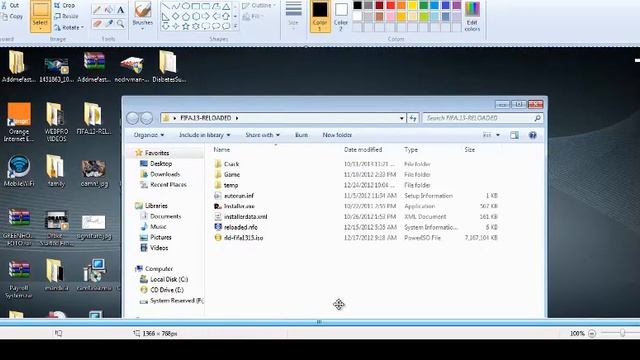Screen dimensions: 640x360
Task: Open the Organize menu in Explorer window
Action: 149,135
